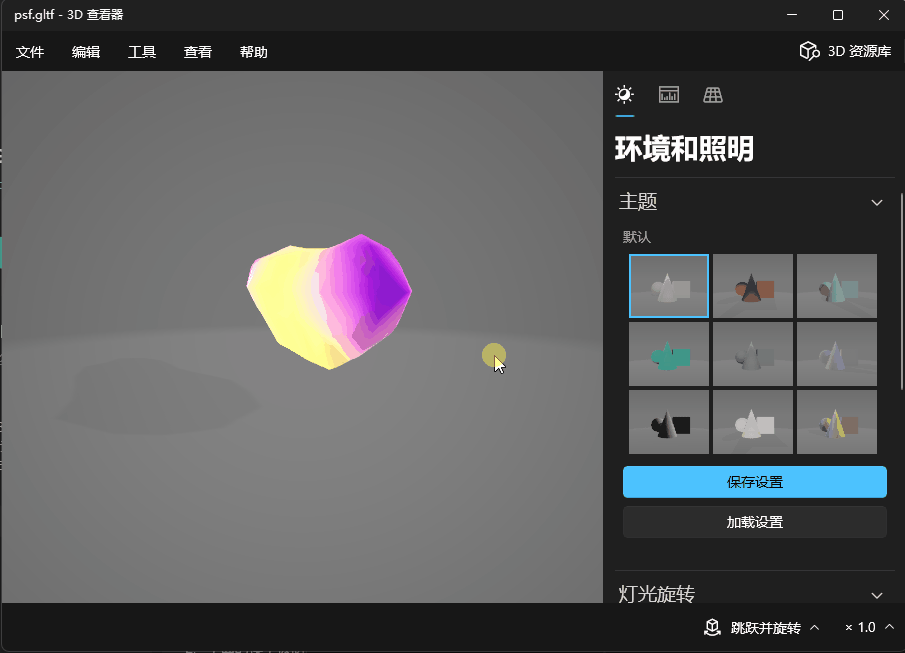Viewport: 905px width, 653px height.
Task: Collapse the 主题 section chevron
Action: pos(877,203)
